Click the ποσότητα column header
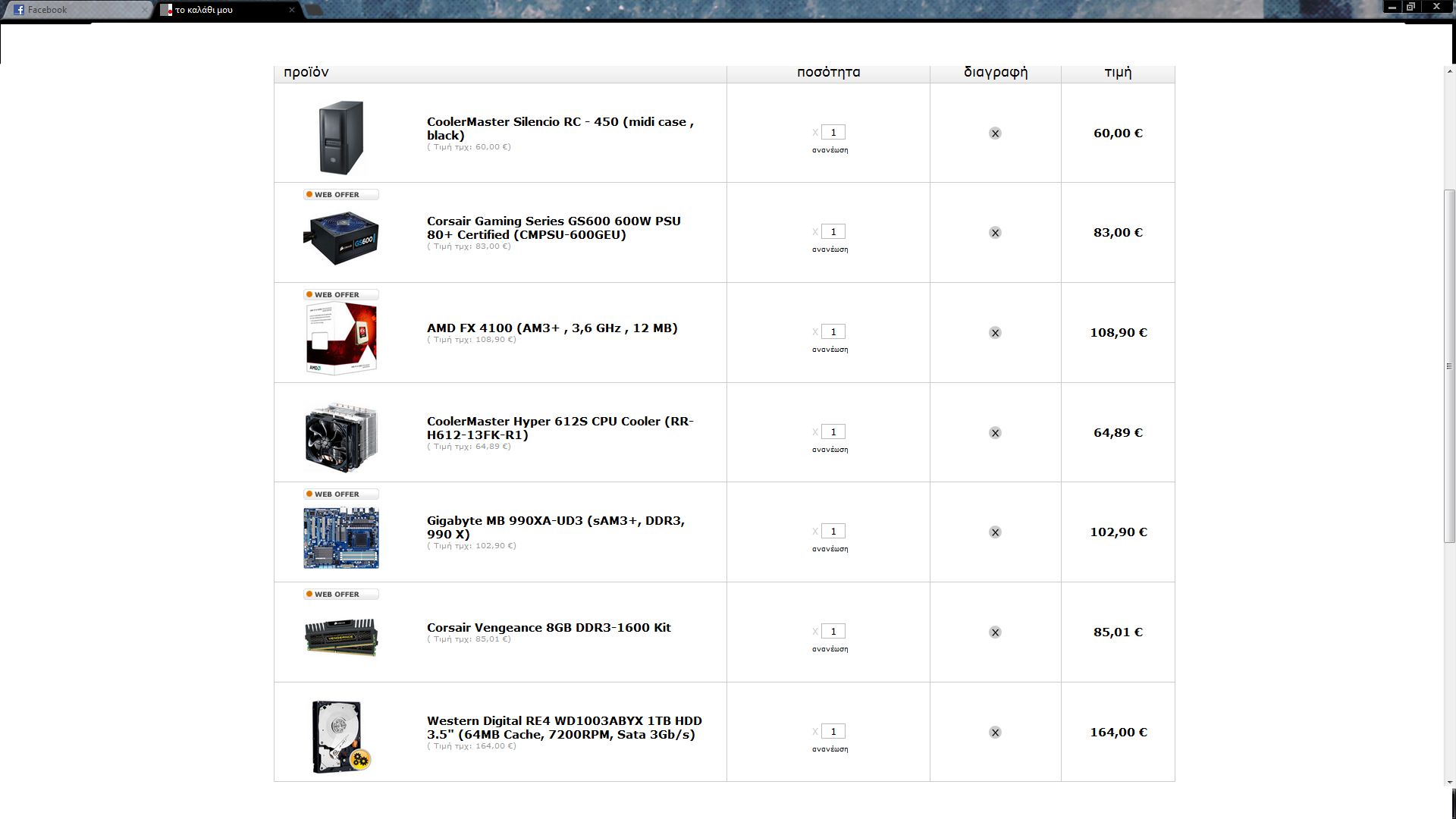1456x819 pixels. 829,72
